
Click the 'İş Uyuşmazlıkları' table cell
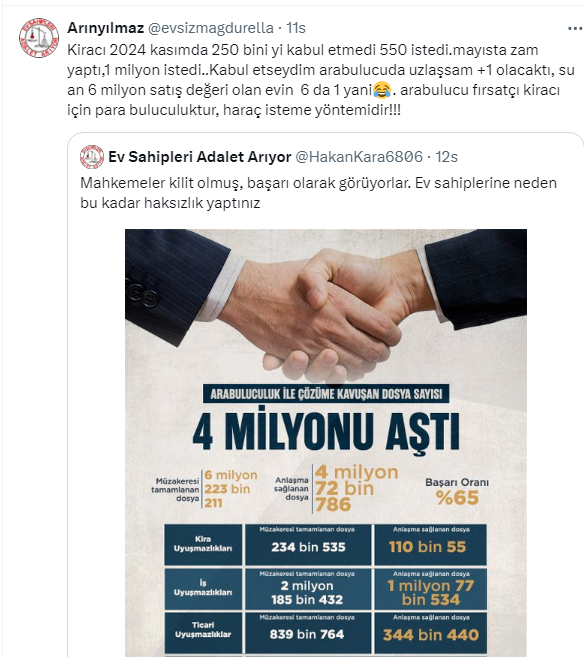(203, 588)
